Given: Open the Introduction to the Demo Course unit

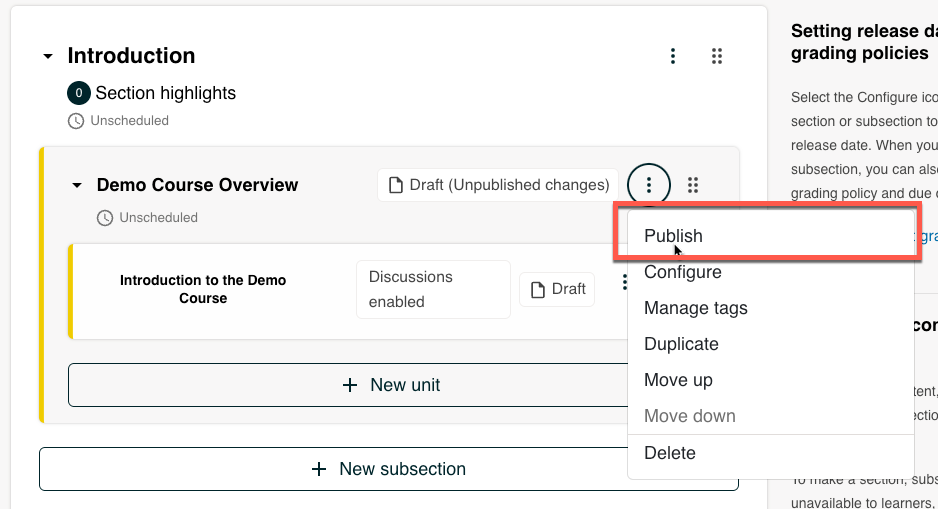Looking at the screenshot, I should coord(203,289).
